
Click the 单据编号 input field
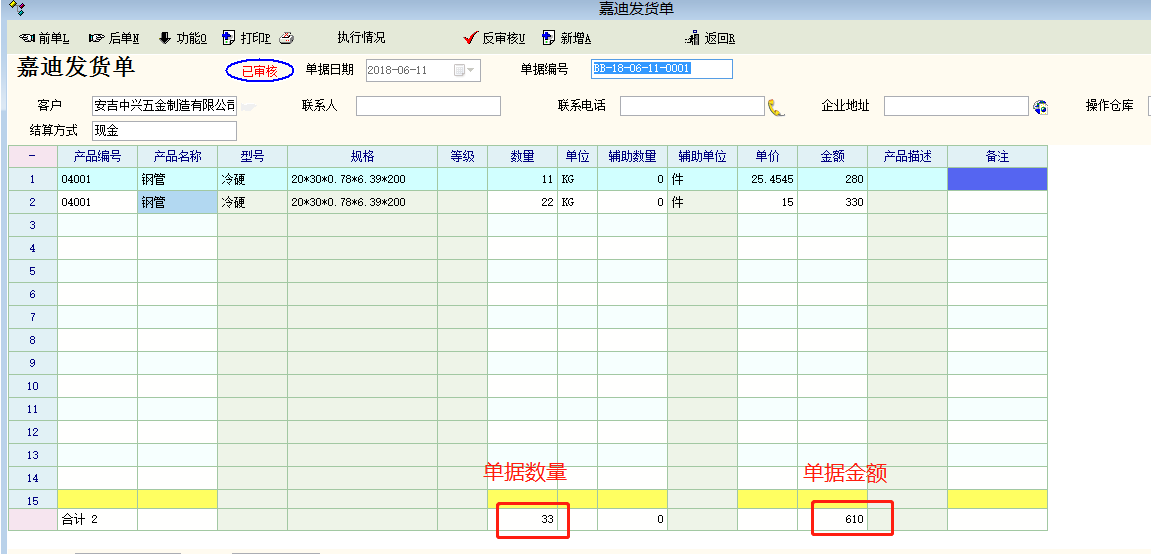[662, 69]
